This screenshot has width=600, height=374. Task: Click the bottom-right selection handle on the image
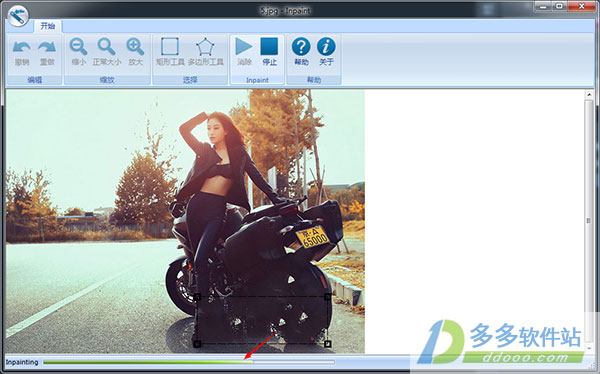328,344
